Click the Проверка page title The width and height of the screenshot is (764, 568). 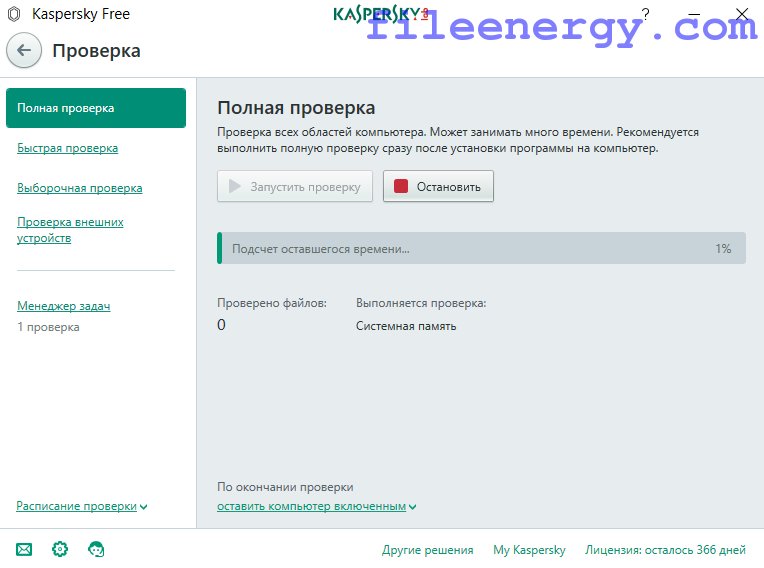click(96, 51)
